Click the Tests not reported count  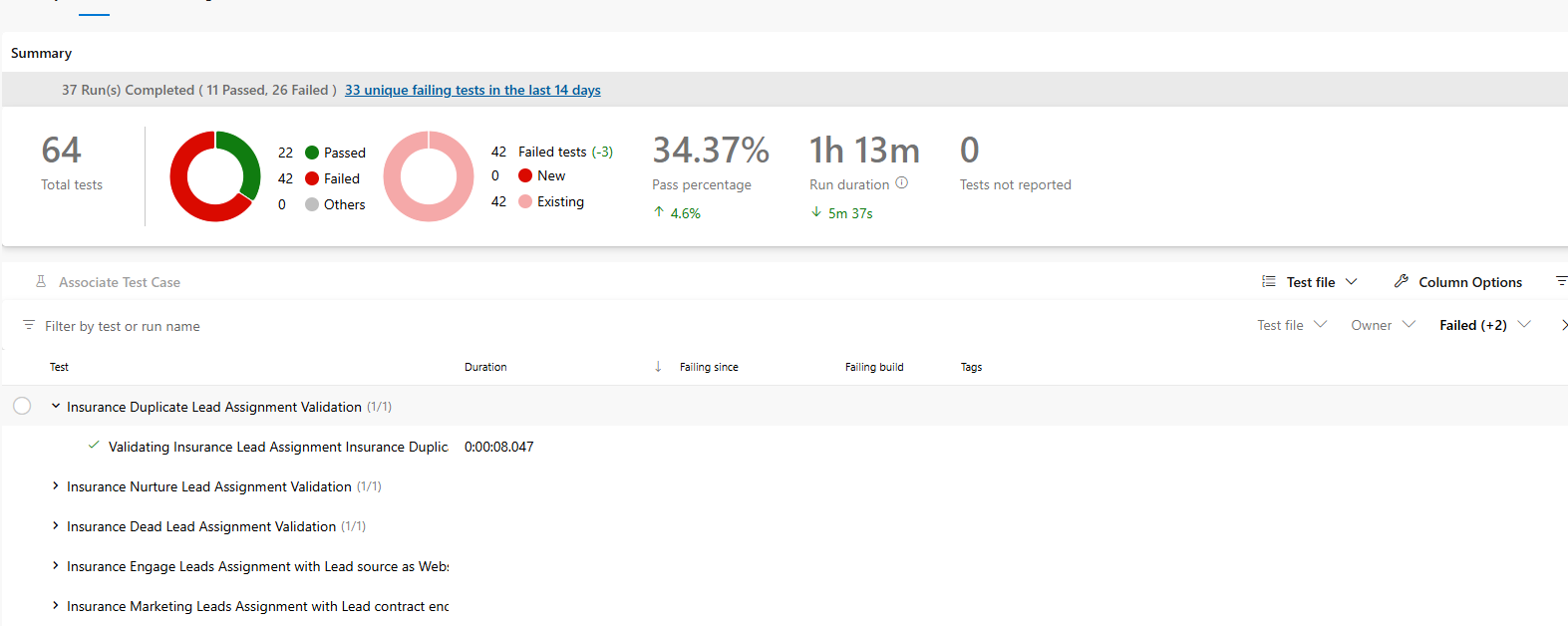click(970, 151)
